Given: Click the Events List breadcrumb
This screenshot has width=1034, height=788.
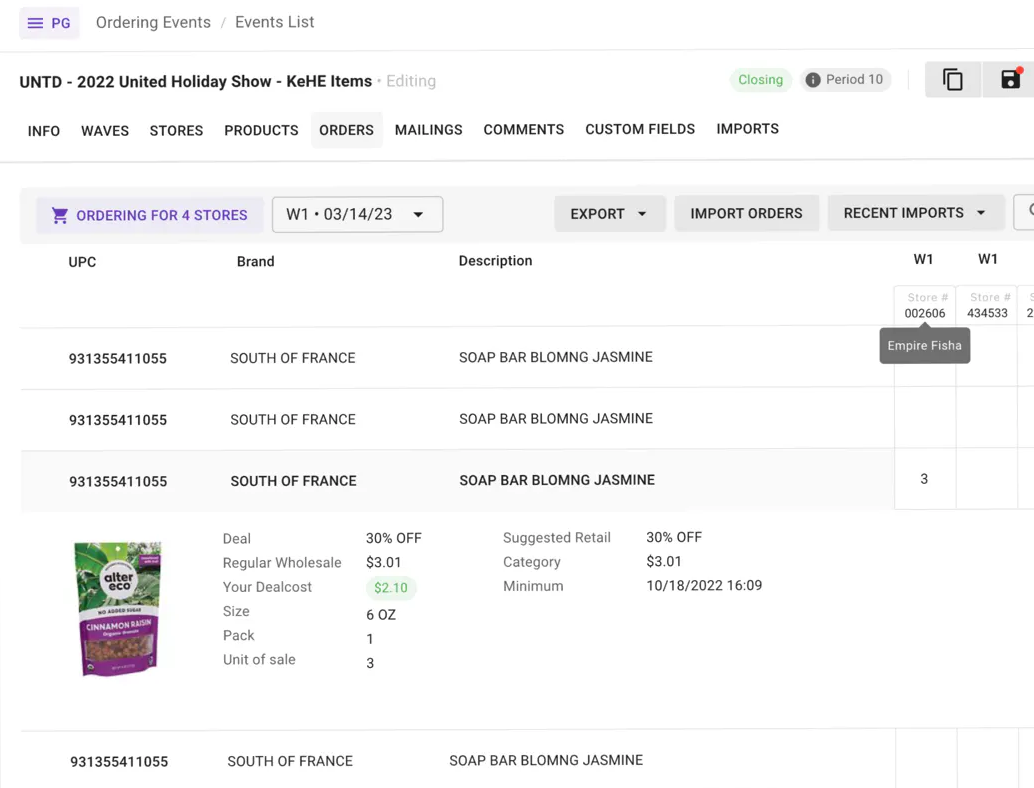Looking at the screenshot, I should (274, 22).
